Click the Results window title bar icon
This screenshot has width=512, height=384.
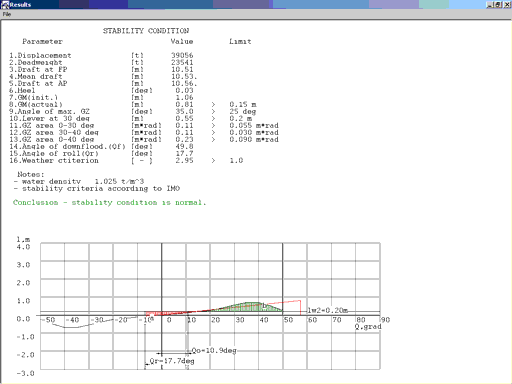tap(5, 4)
